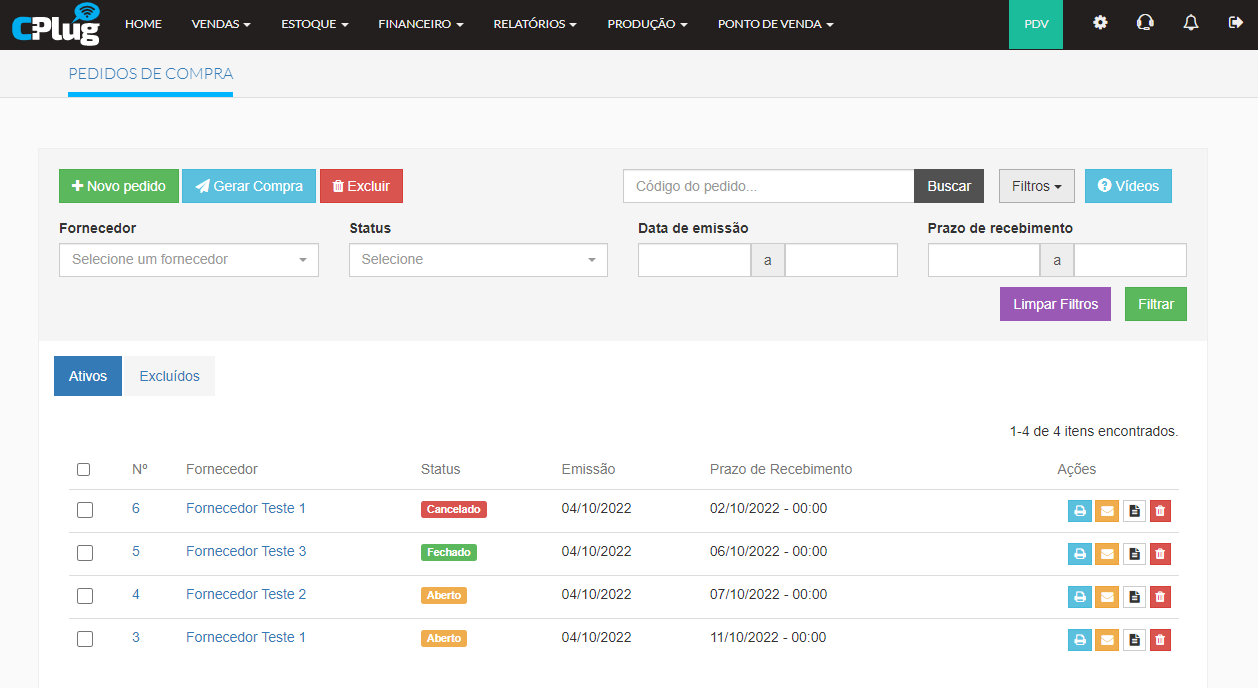Check the box beside order 4
Viewport: 1258px width, 688px height.
click(x=85, y=596)
